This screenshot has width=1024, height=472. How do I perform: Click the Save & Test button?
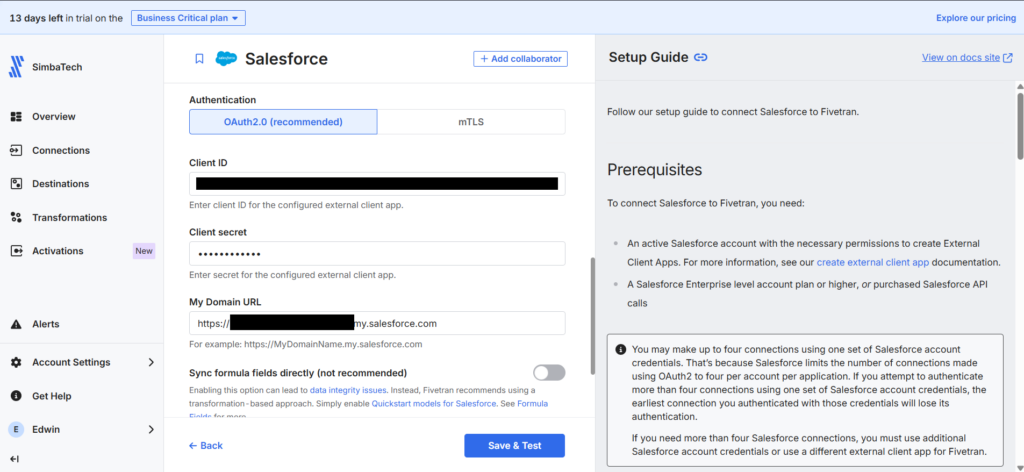pyautogui.click(x=515, y=445)
